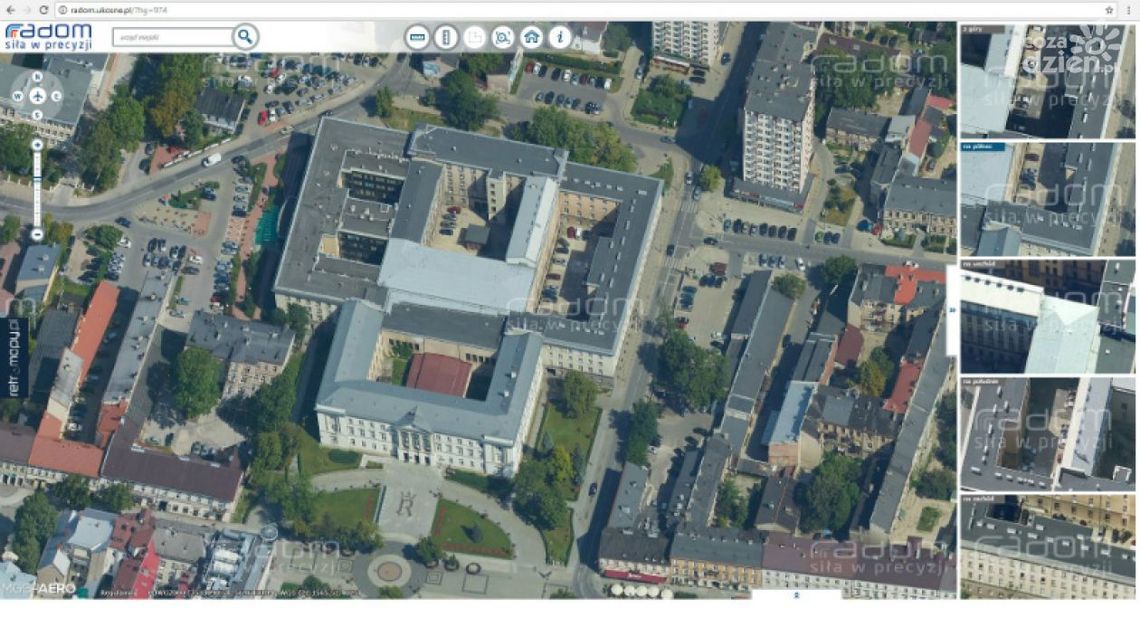Return to home map view
The height and width of the screenshot is (617, 1140).
click(x=532, y=37)
